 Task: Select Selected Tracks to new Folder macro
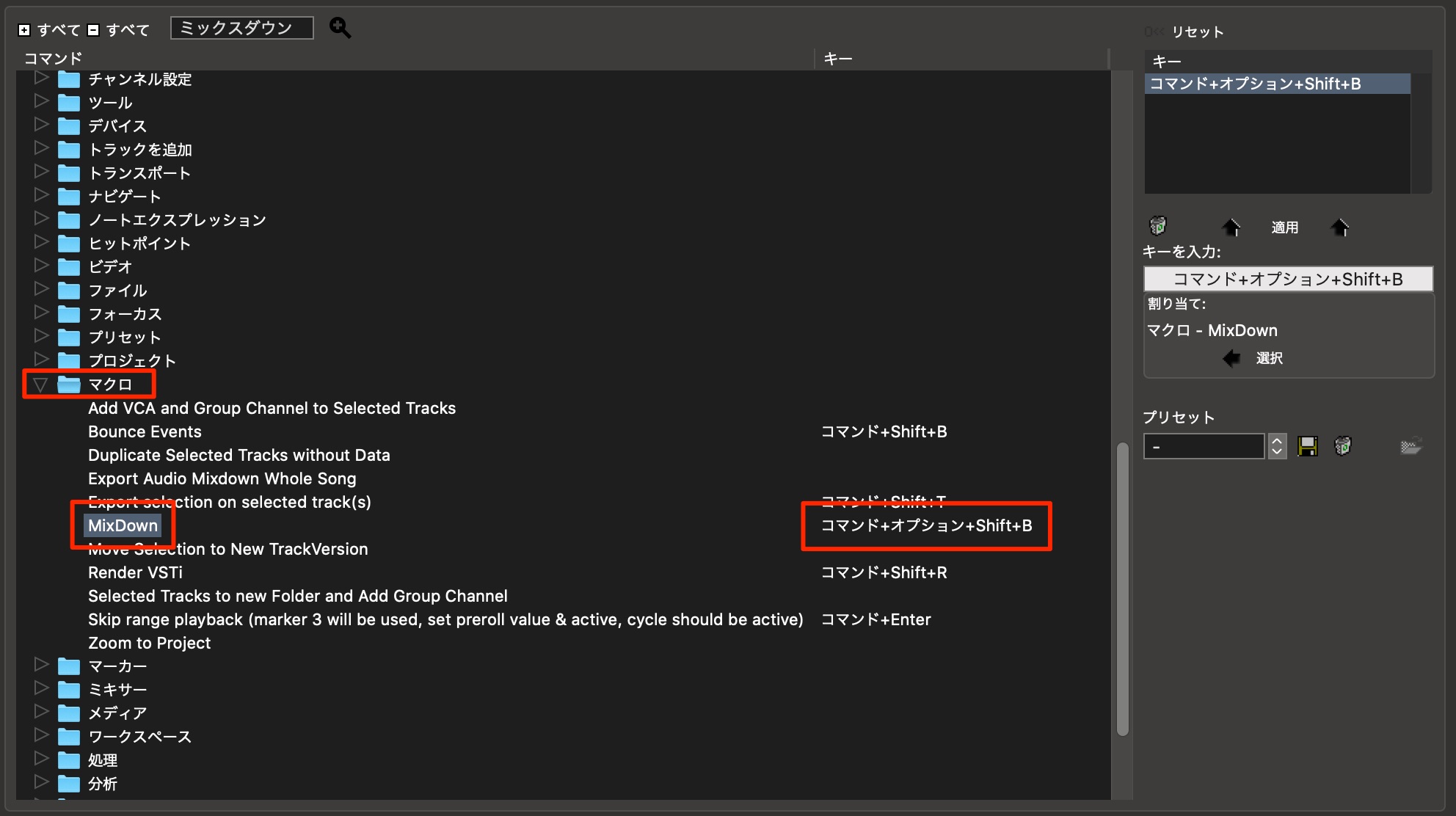[297, 596]
